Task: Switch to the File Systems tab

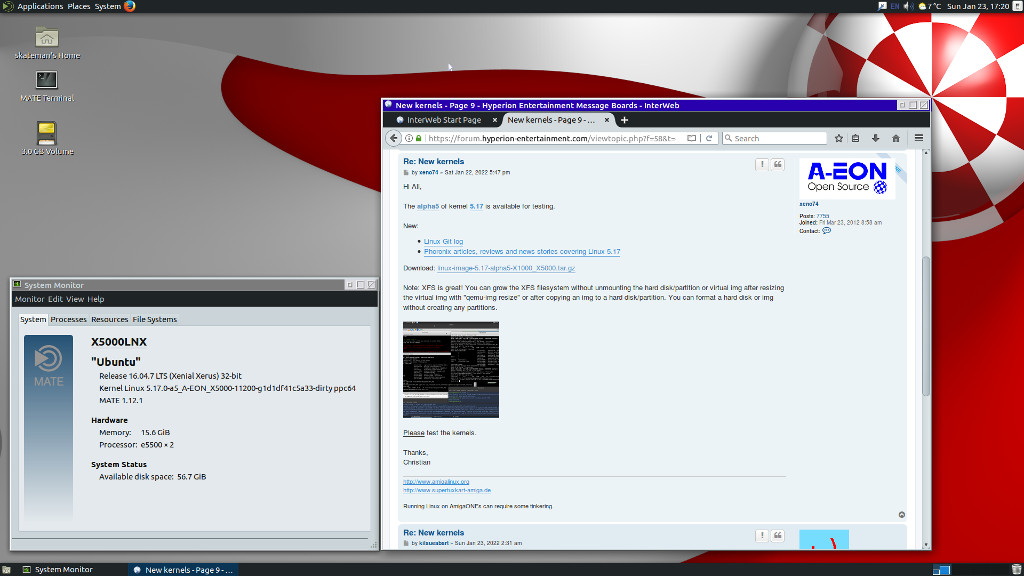Action: click(155, 319)
